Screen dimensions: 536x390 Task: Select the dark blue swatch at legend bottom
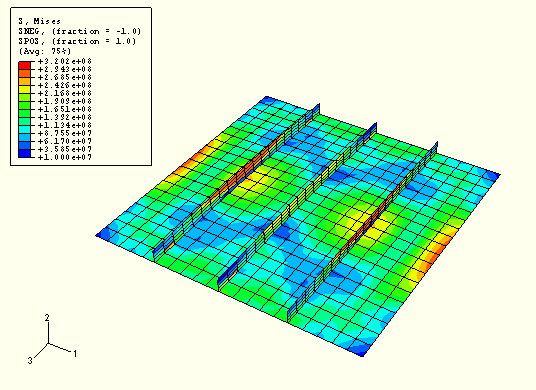click(25, 153)
